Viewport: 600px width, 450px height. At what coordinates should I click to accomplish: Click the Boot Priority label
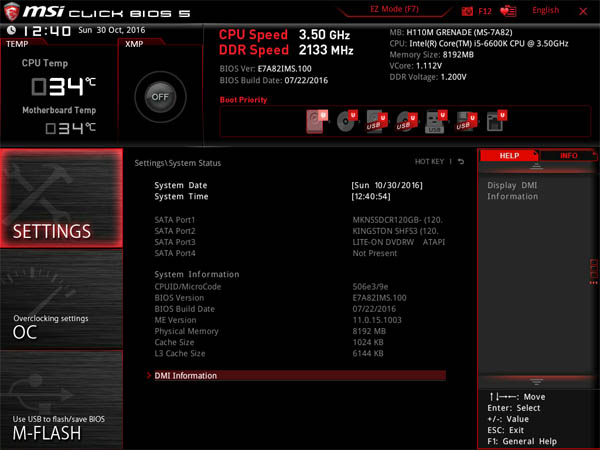tap(243, 100)
